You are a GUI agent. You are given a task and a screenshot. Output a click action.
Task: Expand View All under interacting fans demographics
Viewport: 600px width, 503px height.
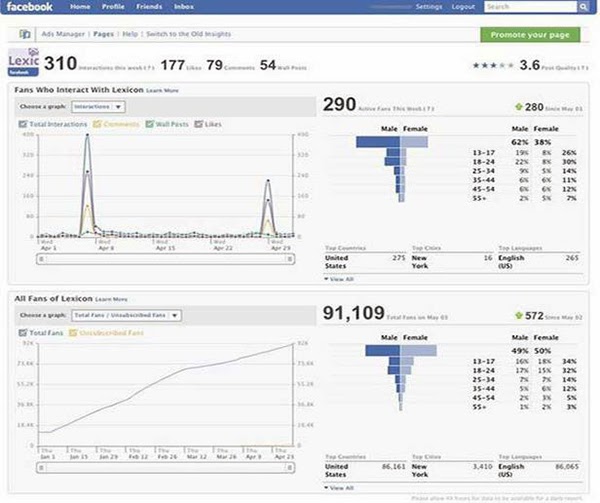click(339, 279)
